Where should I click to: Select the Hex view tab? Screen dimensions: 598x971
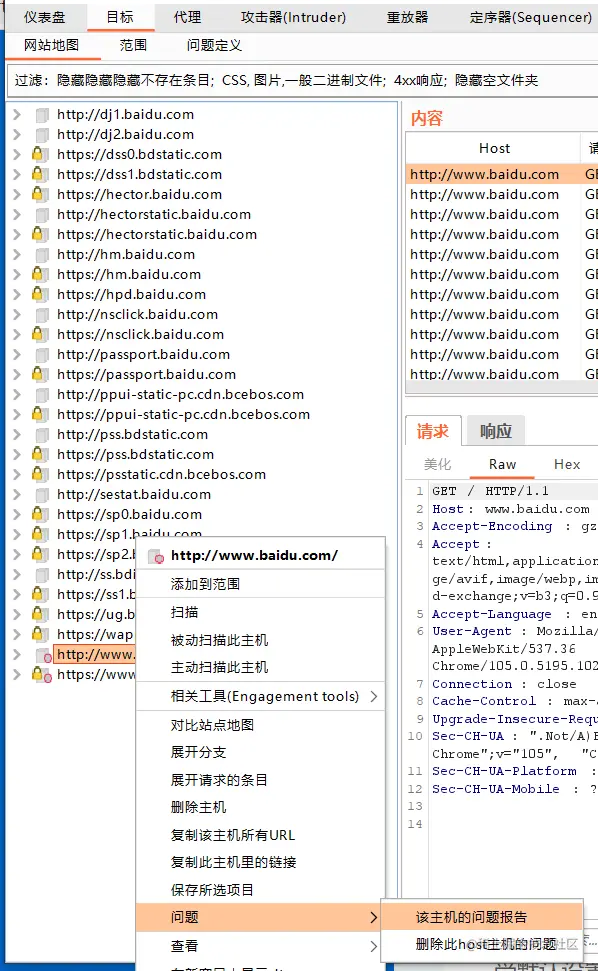[567, 464]
